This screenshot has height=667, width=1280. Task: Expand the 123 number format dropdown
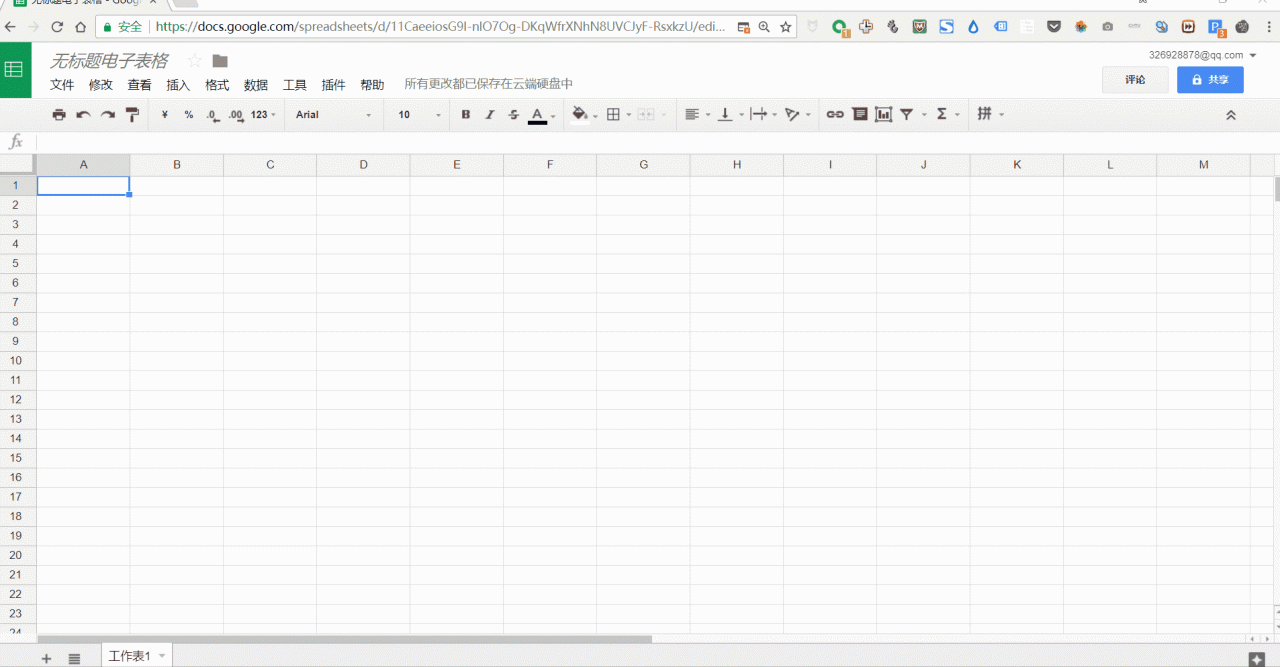[x=263, y=115]
